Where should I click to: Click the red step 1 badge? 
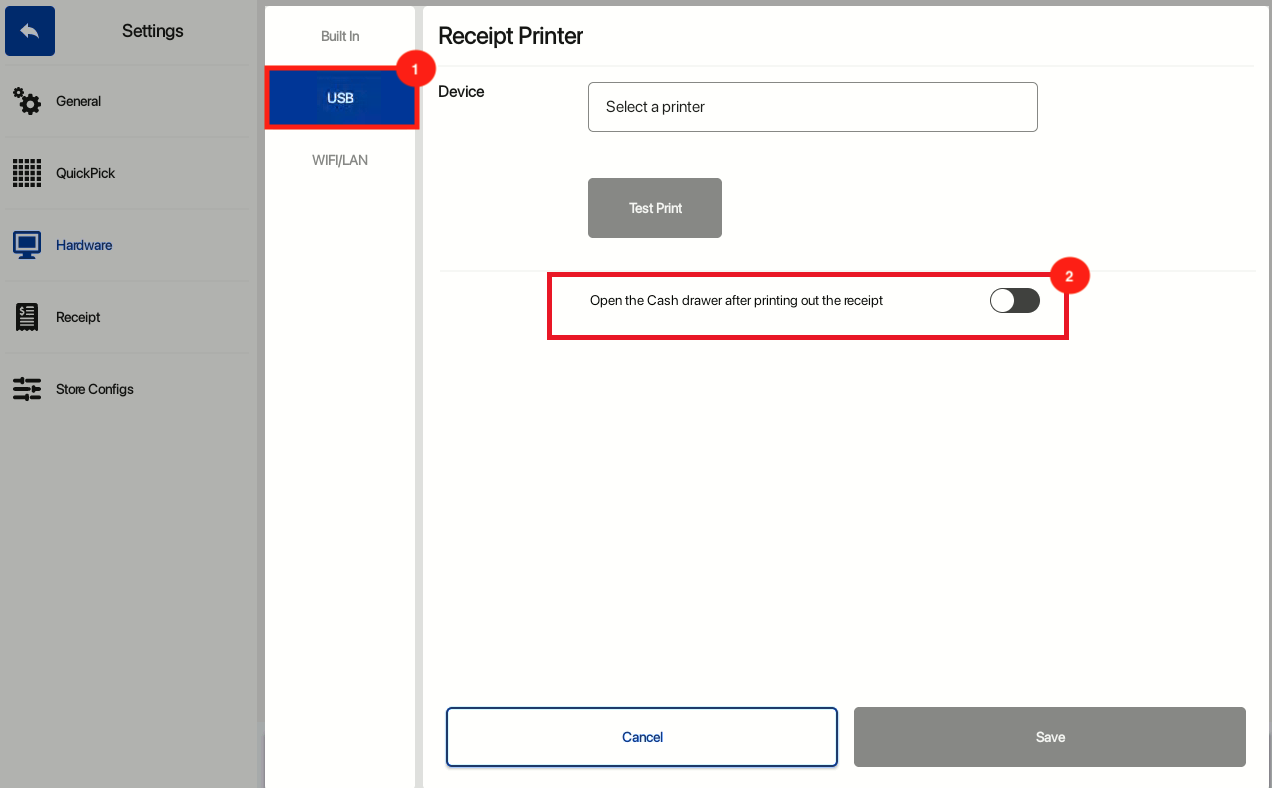[x=415, y=70]
